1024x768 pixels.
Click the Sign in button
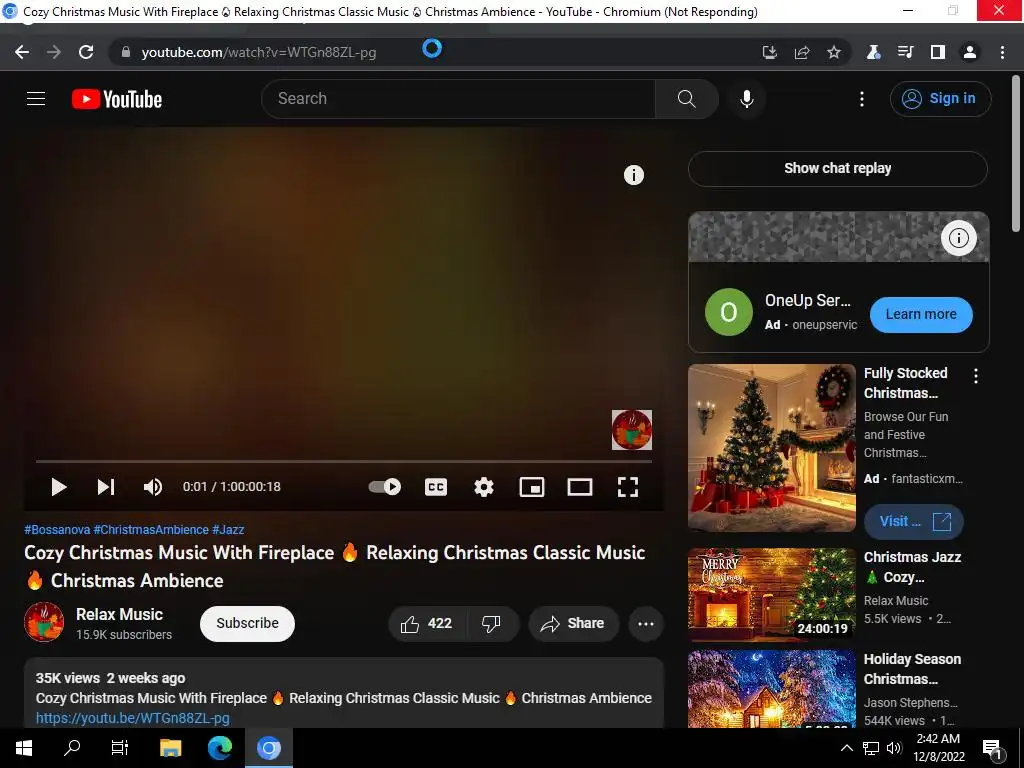pos(940,99)
